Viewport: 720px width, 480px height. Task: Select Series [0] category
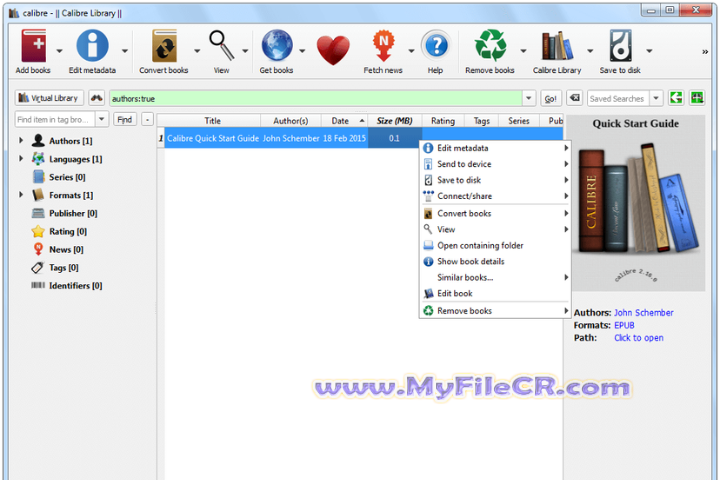[67, 177]
